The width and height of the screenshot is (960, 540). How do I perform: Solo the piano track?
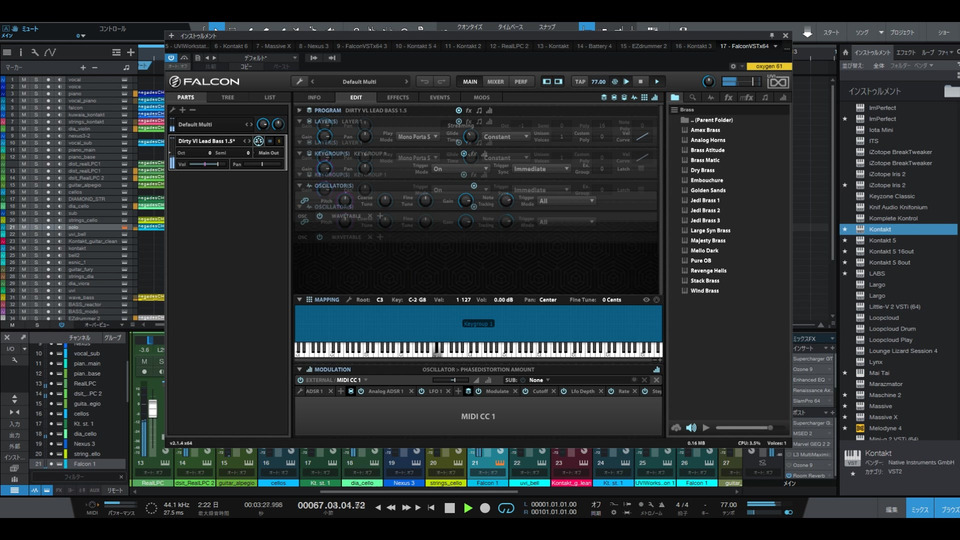[36, 94]
